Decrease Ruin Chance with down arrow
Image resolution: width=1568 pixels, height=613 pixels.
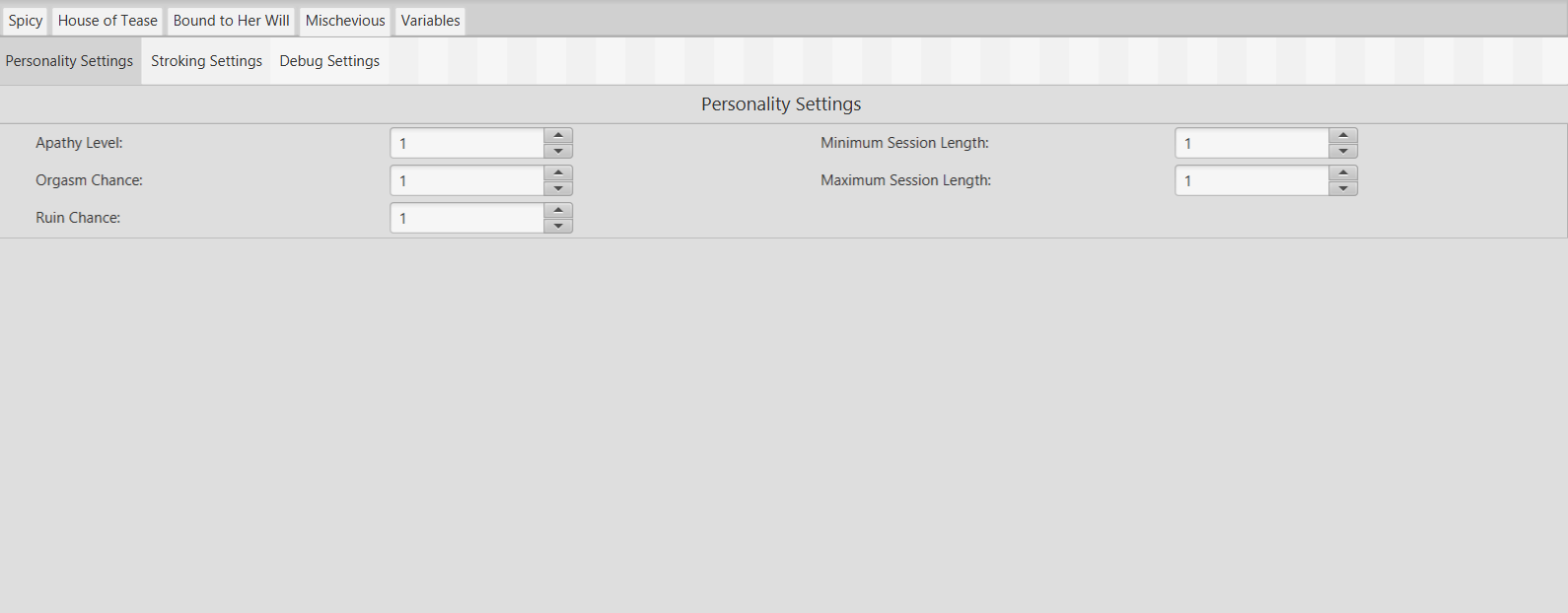coord(558,226)
